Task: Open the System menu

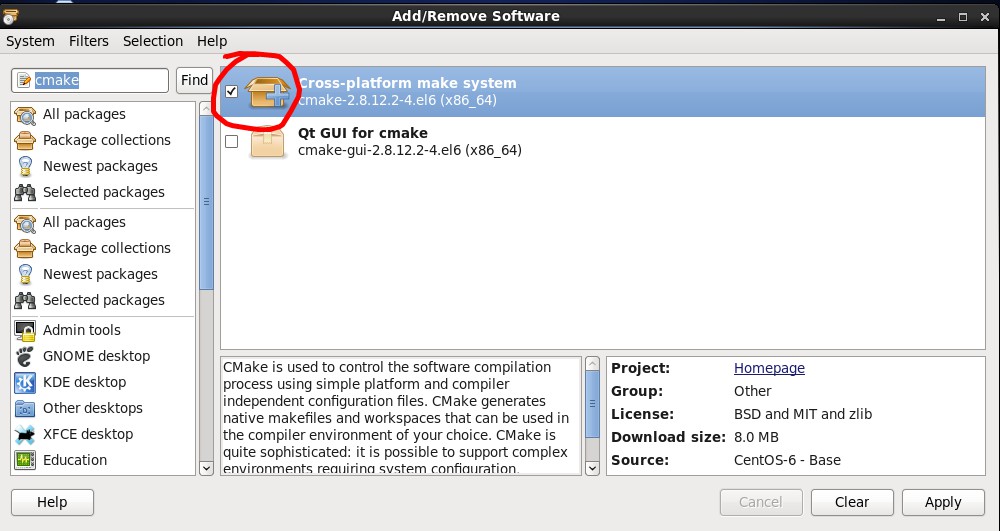Action: click(30, 41)
